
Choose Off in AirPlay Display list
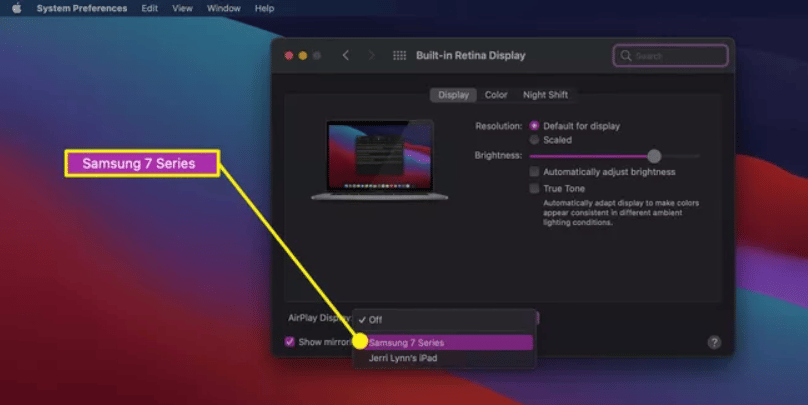[x=444, y=320]
